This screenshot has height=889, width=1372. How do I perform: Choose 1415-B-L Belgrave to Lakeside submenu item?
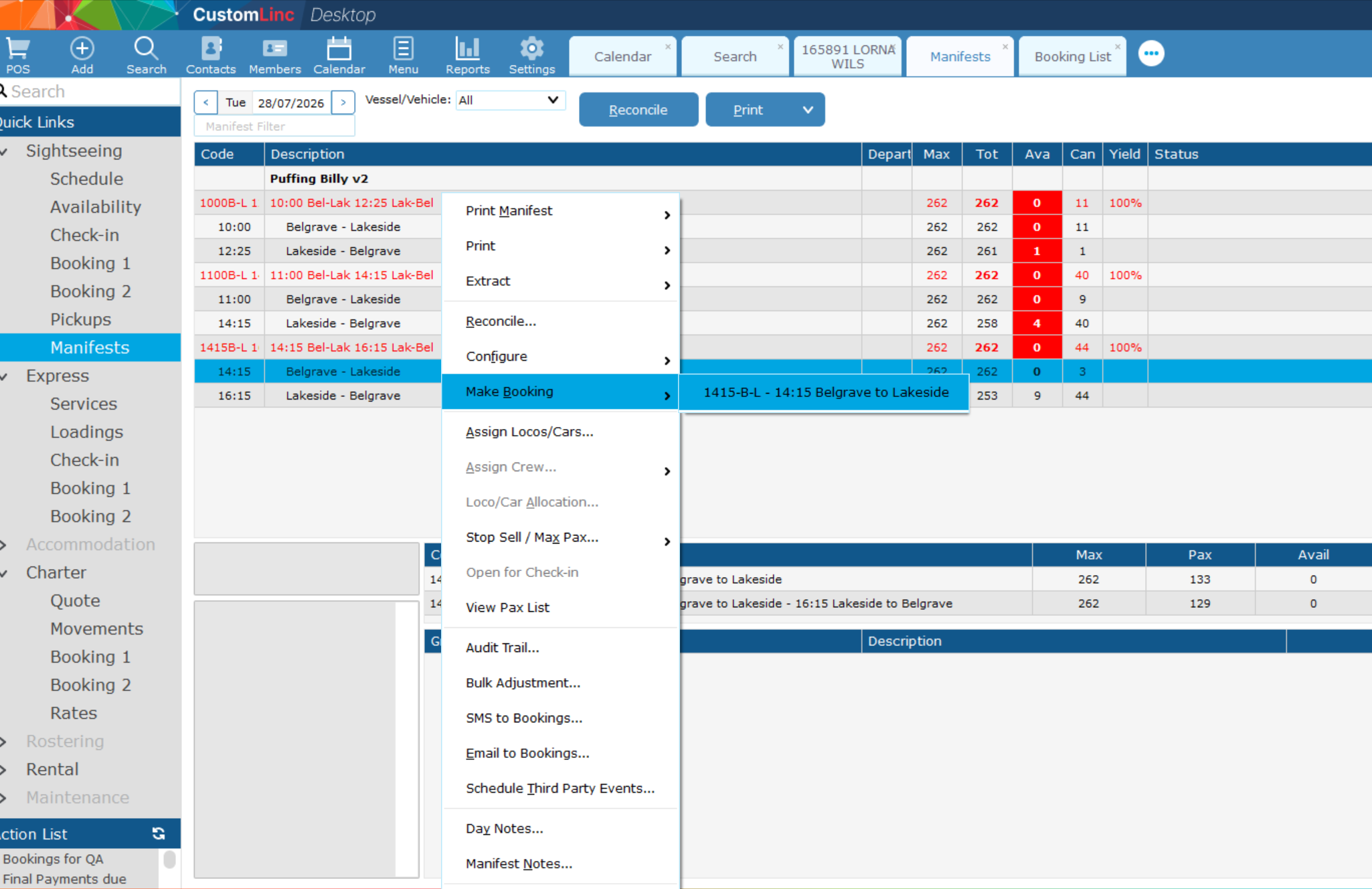[x=825, y=392]
